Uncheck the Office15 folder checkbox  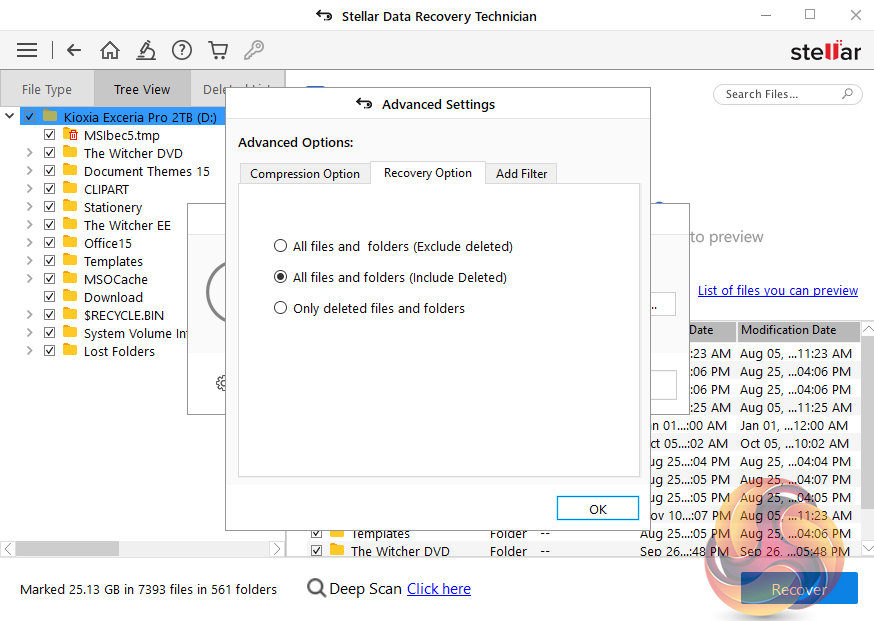click(x=50, y=242)
